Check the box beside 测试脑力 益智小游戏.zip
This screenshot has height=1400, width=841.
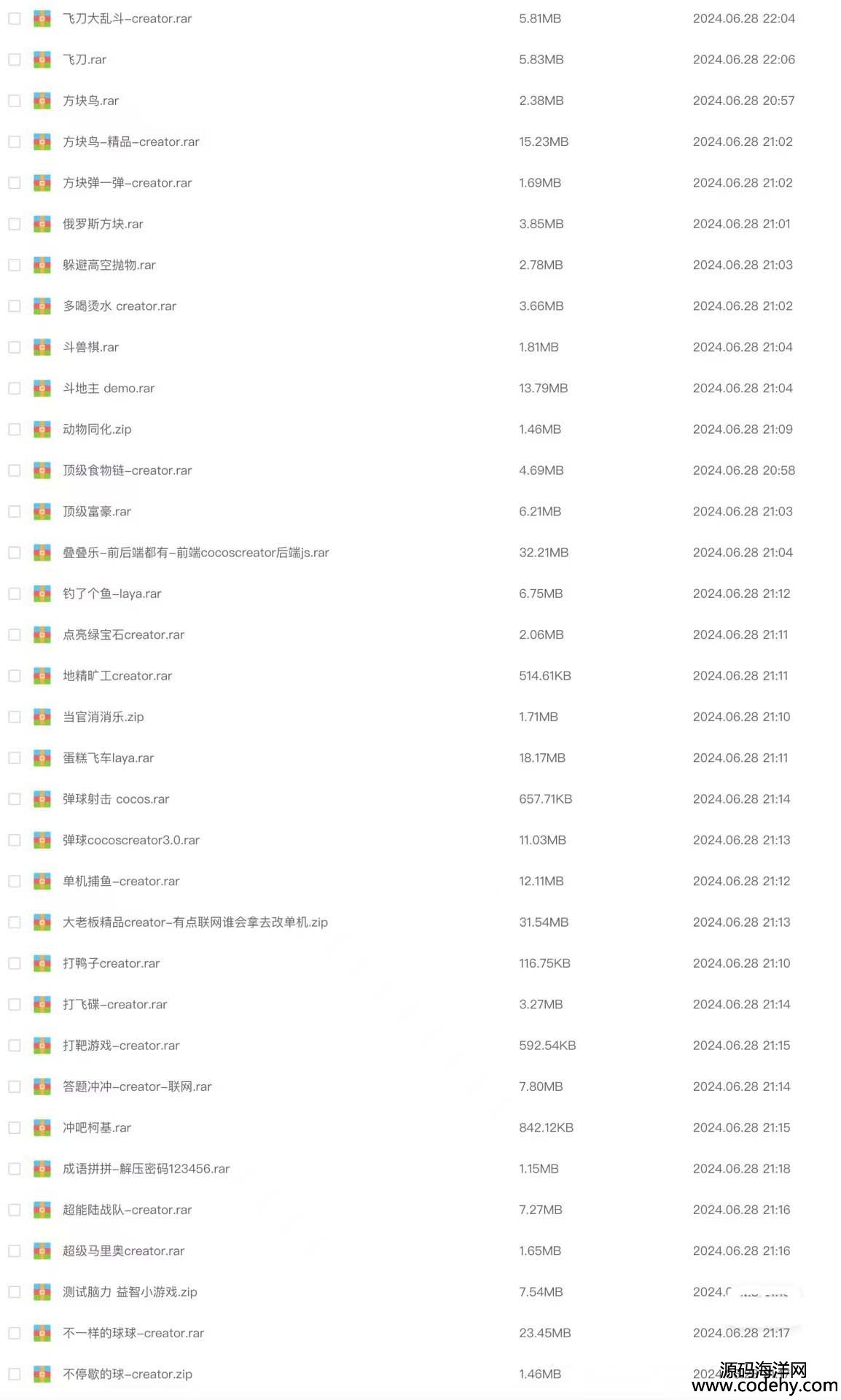coord(15,1292)
